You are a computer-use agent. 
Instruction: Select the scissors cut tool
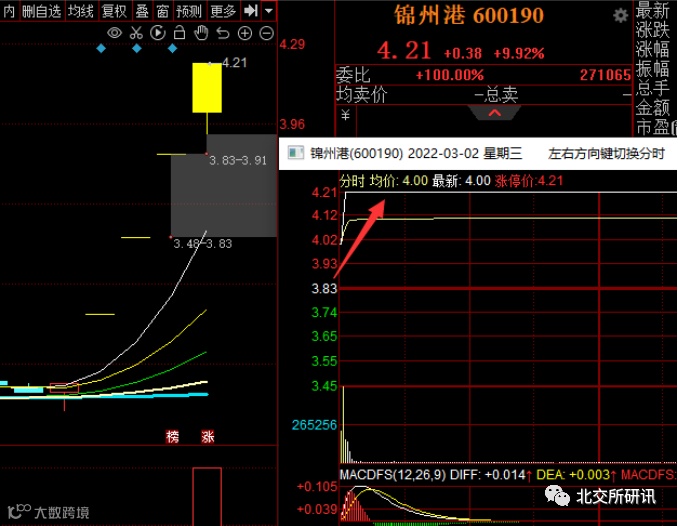click(136, 33)
